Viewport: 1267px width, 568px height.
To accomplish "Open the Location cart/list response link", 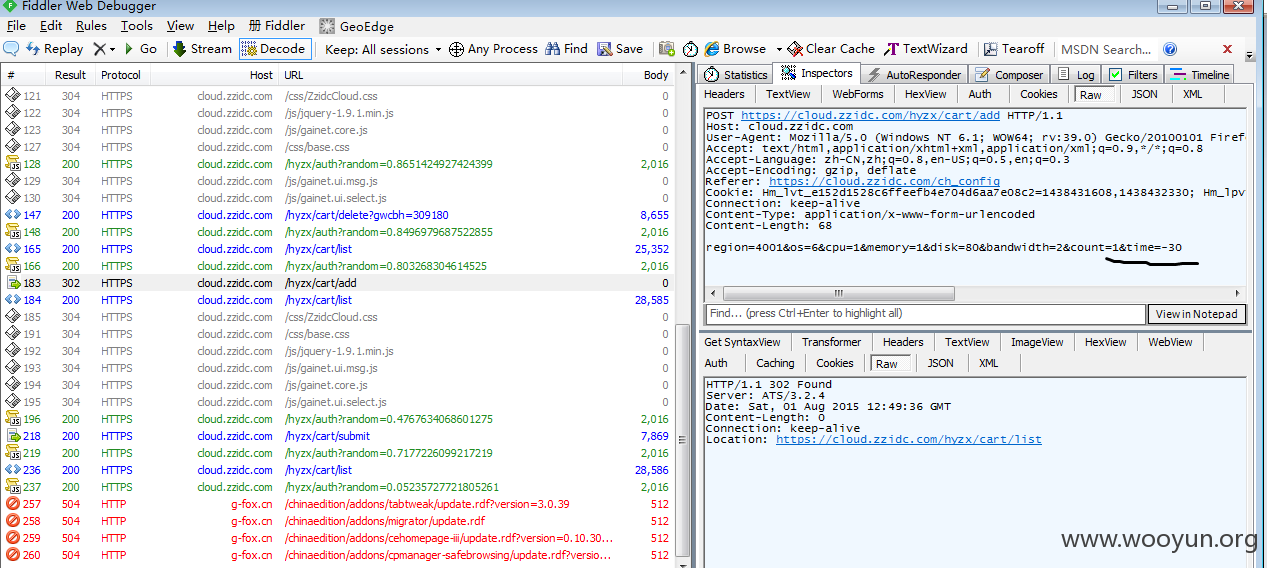I will click(x=908, y=439).
